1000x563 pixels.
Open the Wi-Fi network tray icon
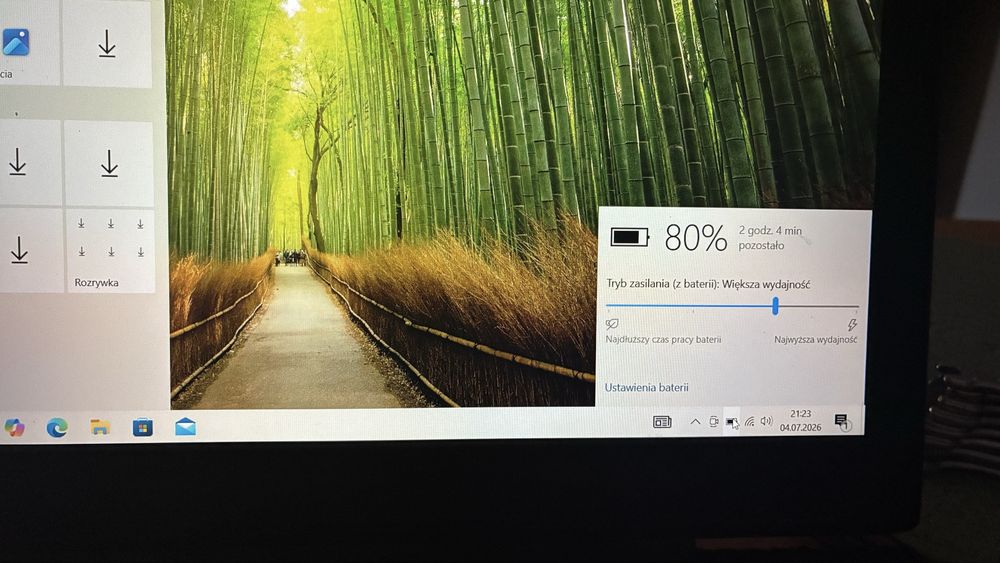point(750,421)
